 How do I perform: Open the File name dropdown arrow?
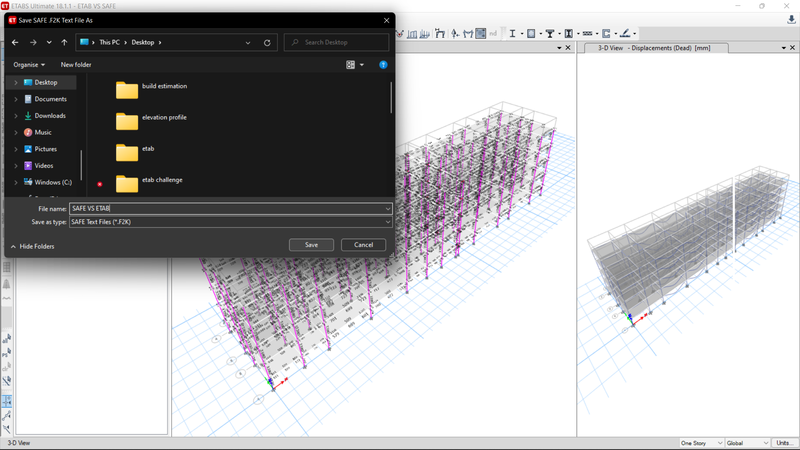(388, 209)
